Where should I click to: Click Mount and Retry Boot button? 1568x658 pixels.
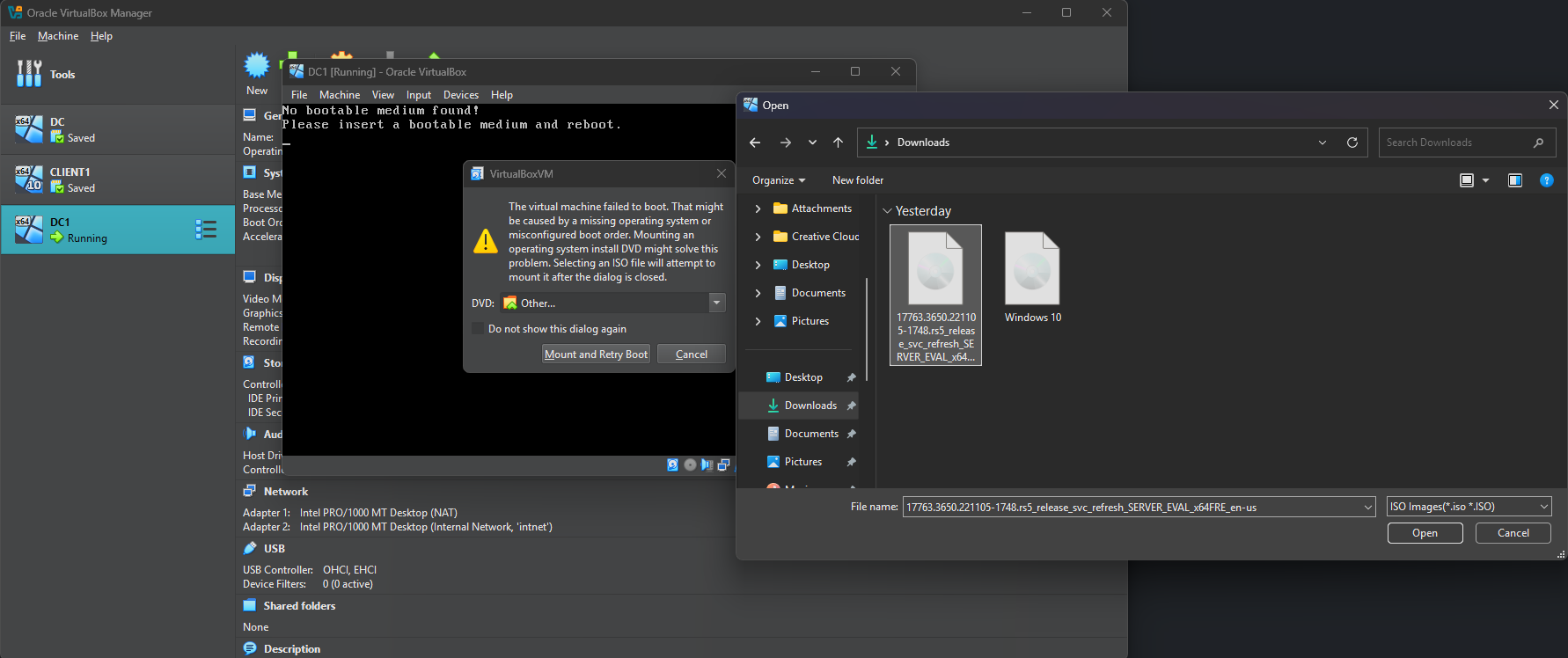(x=596, y=354)
